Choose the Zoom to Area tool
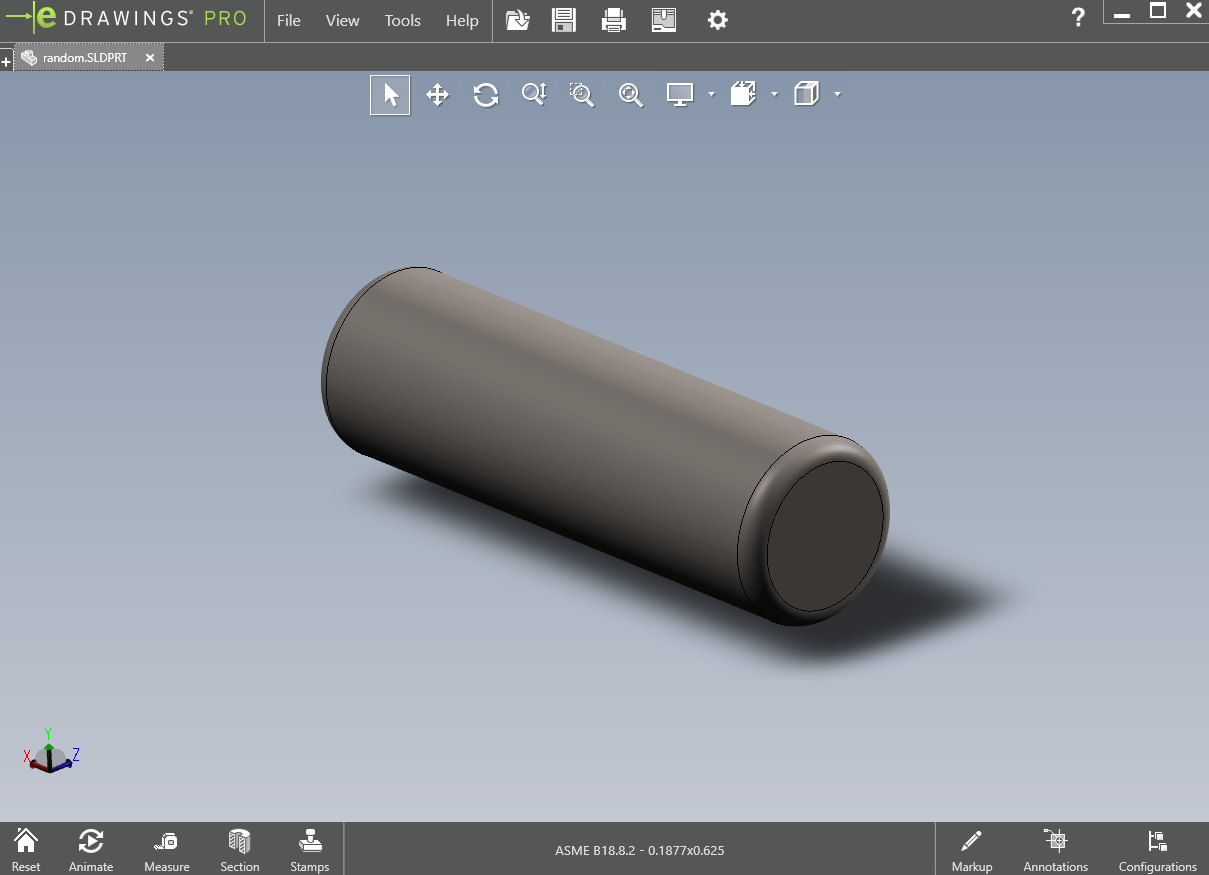The width and height of the screenshot is (1209, 875). pos(582,95)
